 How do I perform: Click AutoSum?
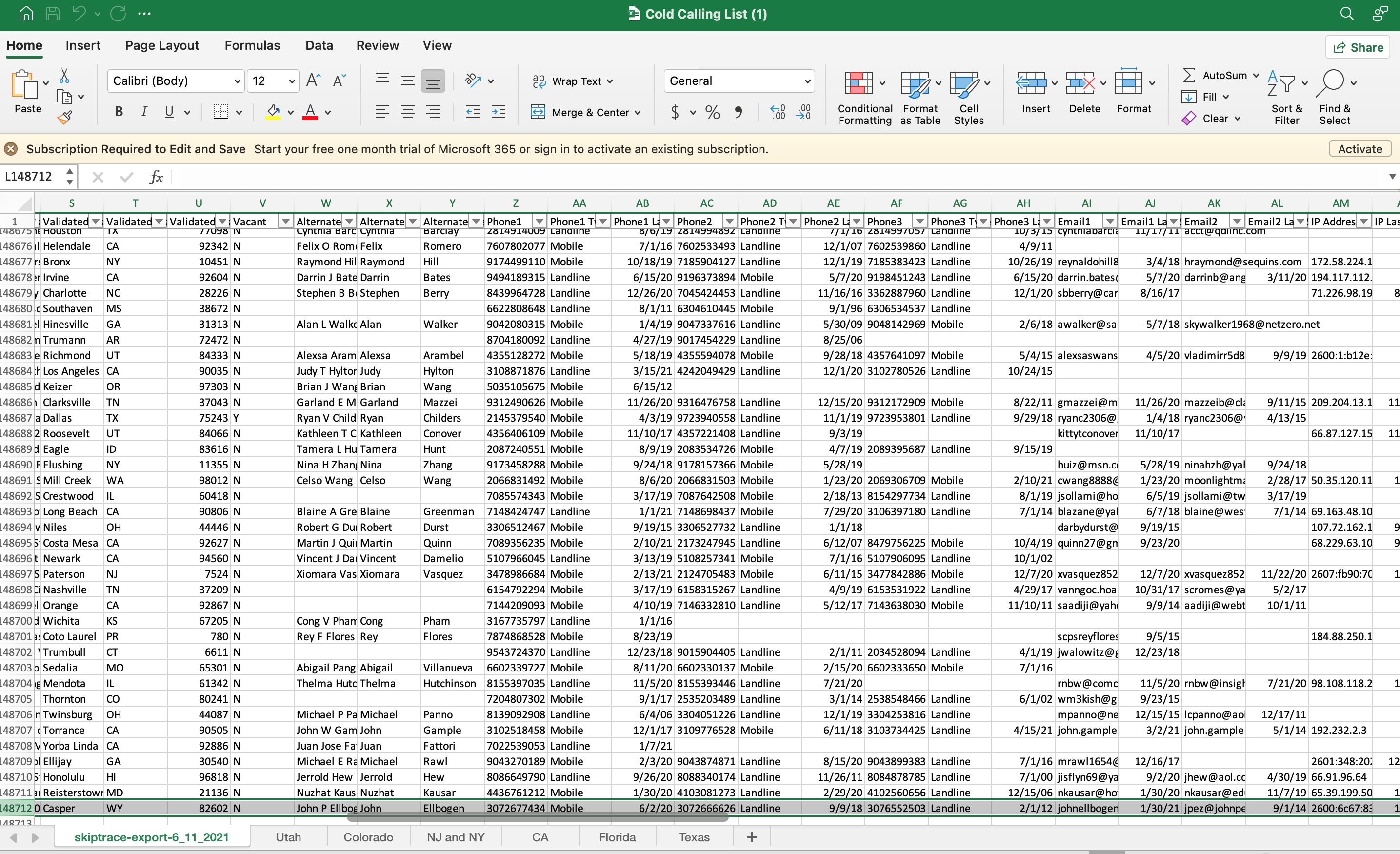click(x=1220, y=75)
